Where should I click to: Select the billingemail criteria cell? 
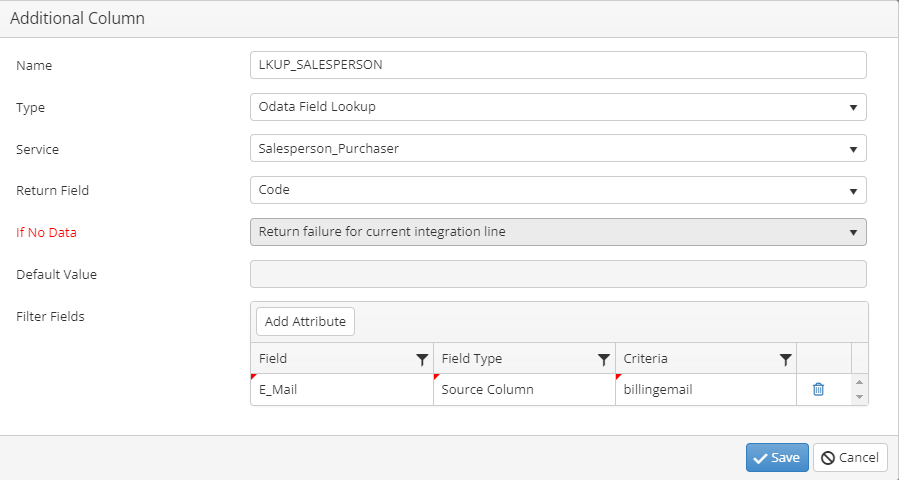(x=706, y=390)
